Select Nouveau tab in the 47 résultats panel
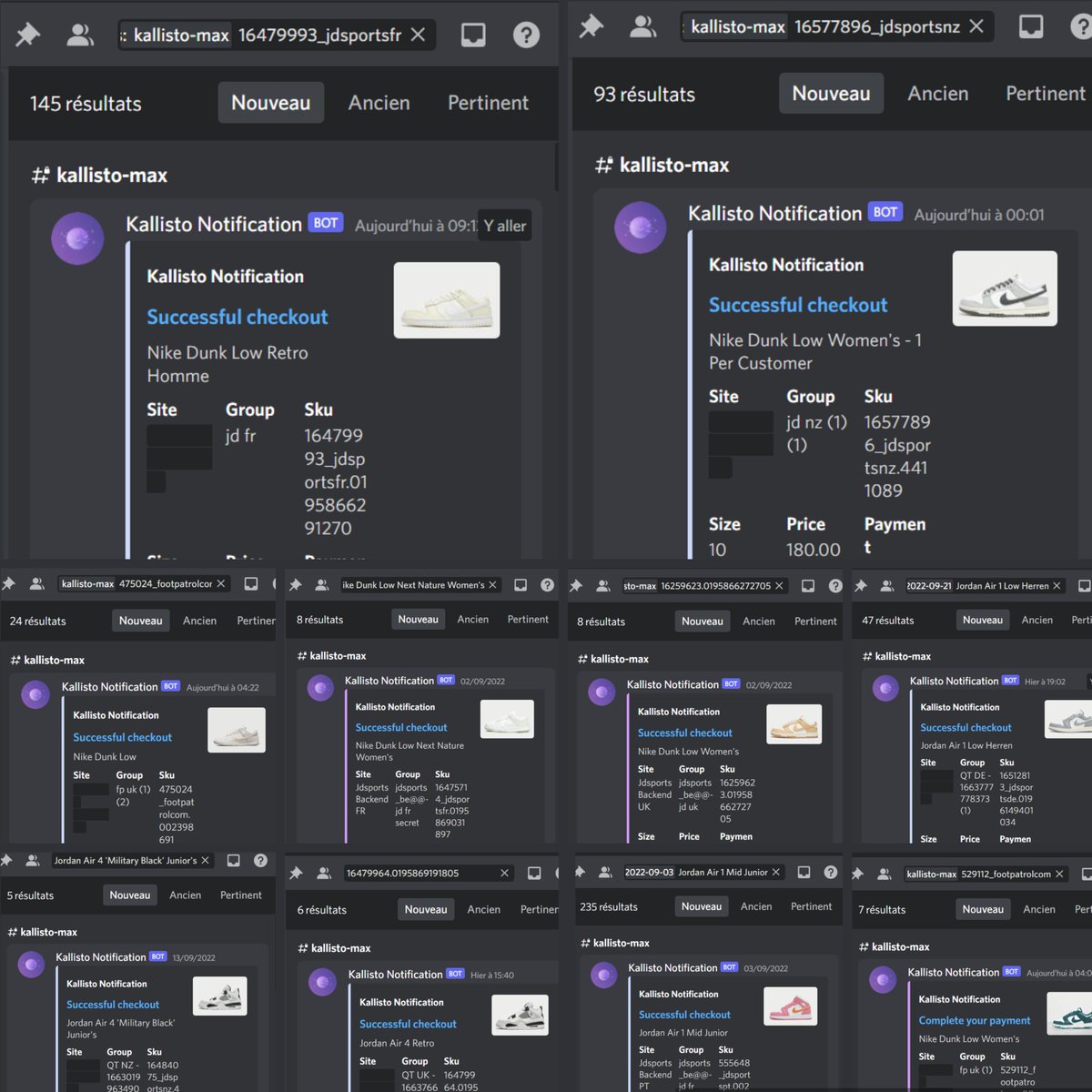This screenshot has height=1092, width=1092. 983,620
